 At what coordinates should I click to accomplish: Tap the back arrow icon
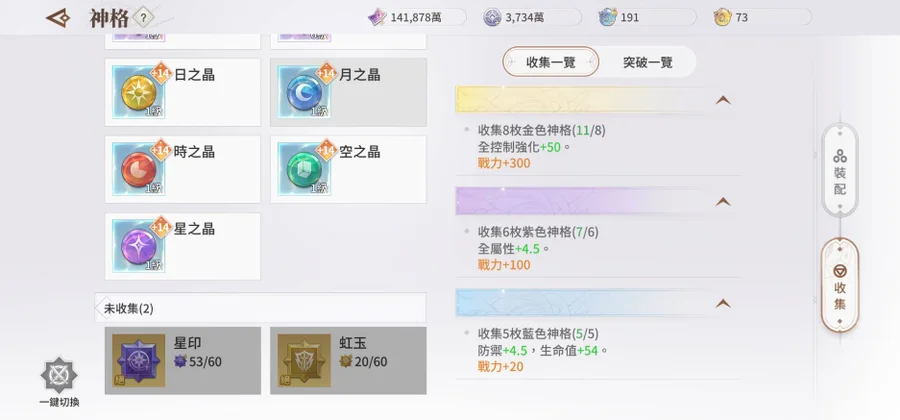tap(58, 18)
